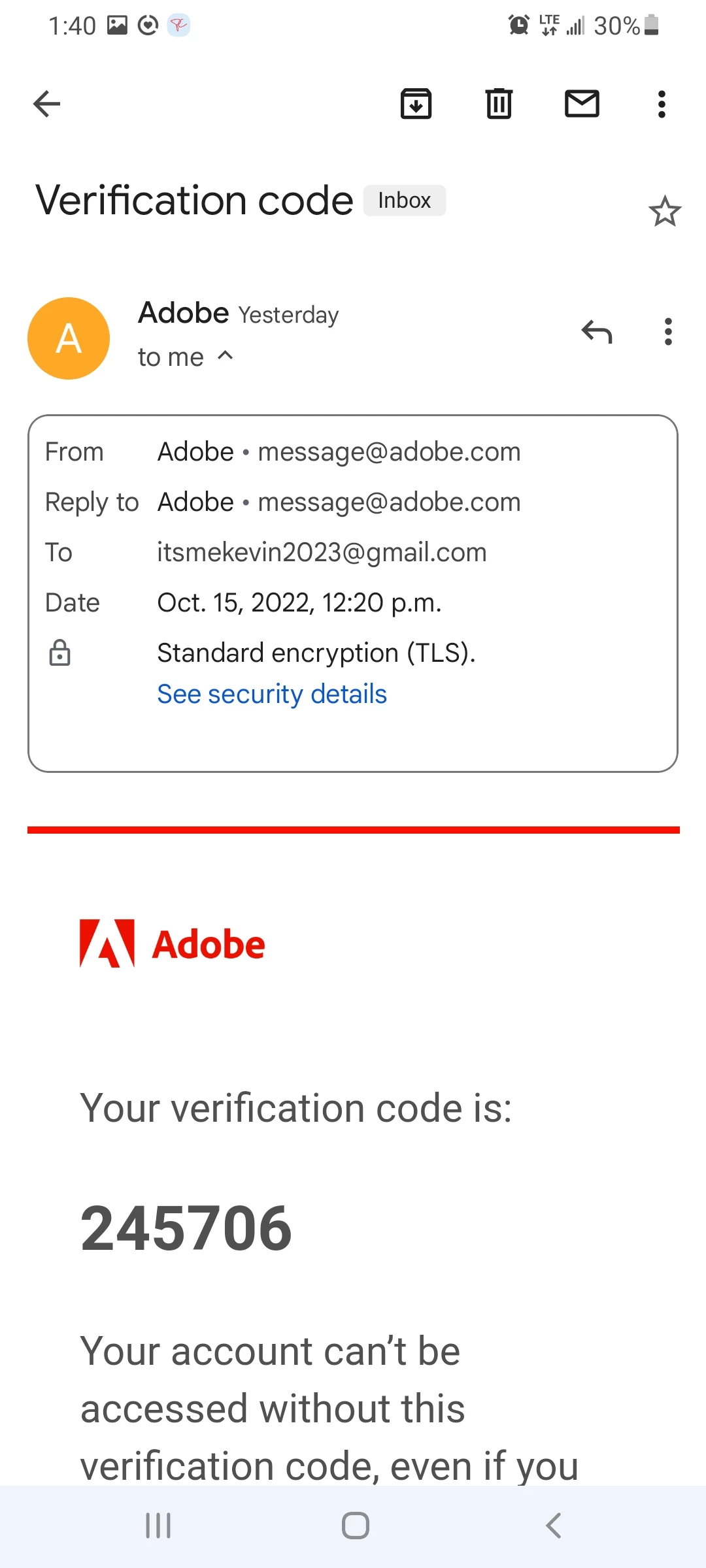This screenshot has width=706, height=1568.
Task: Tap the Adobe logo in email body
Action: coord(172,944)
